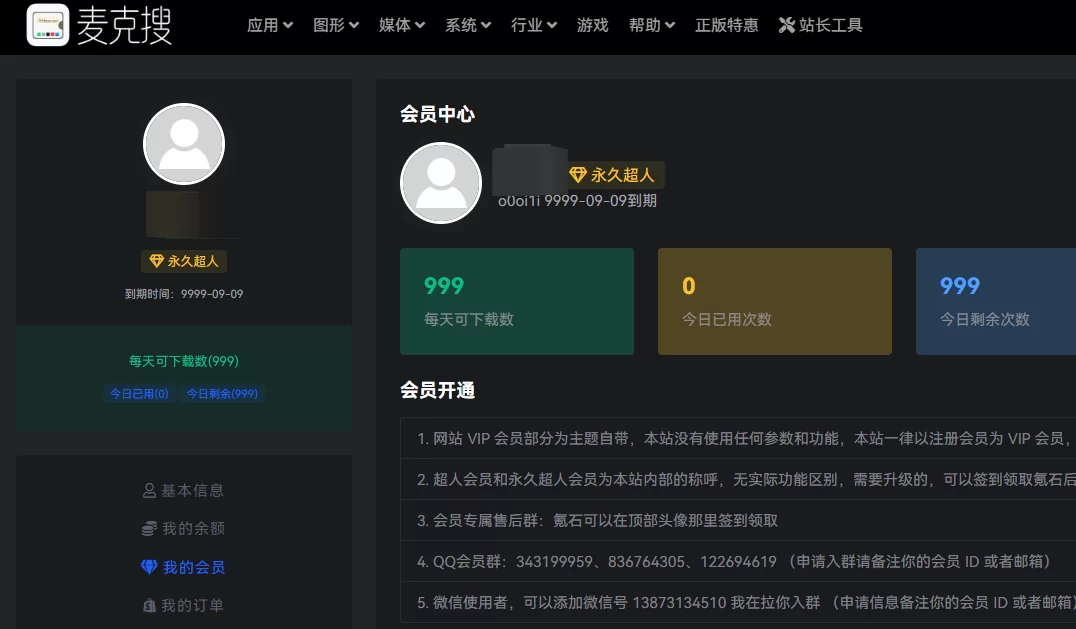Click the blue diamond icon next to 我的会员
The image size is (1076, 629).
(149, 567)
